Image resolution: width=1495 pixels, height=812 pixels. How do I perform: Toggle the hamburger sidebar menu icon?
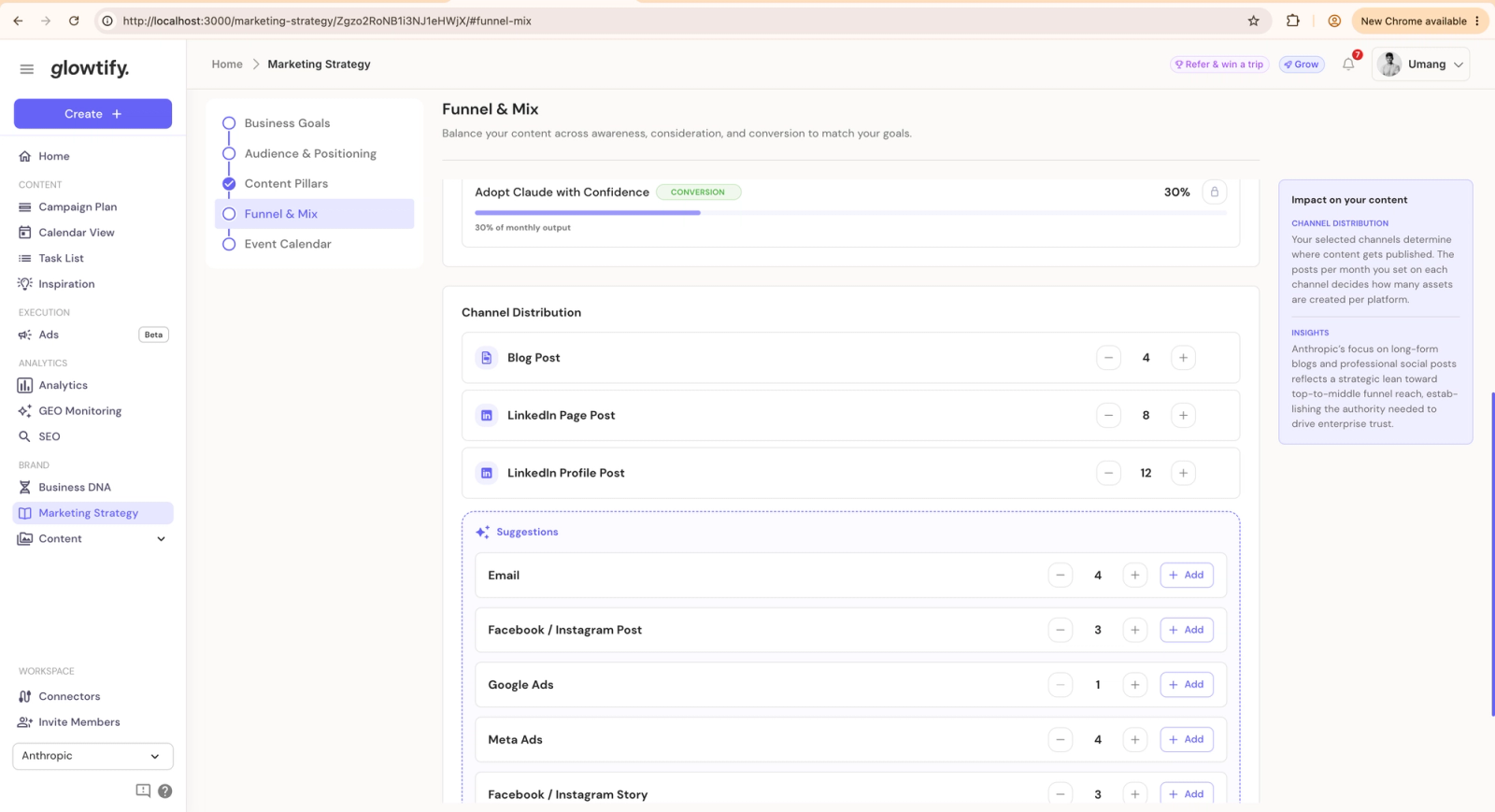point(26,69)
